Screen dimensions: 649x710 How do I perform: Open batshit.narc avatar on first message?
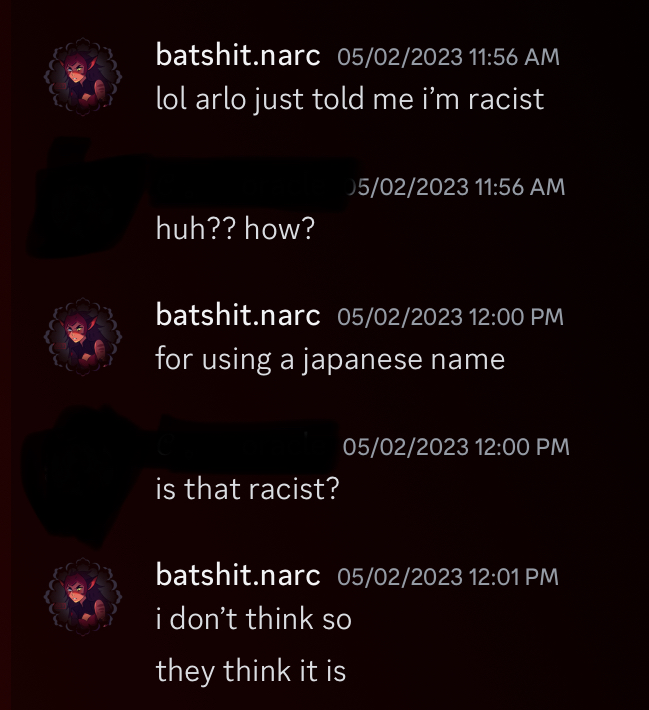(83, 77)
